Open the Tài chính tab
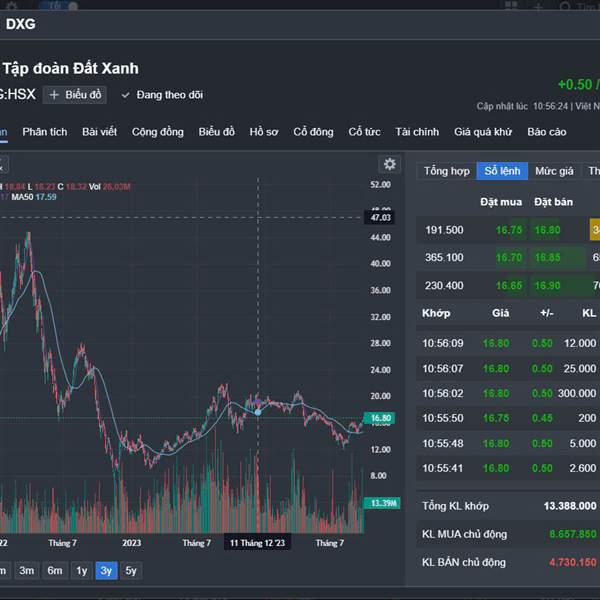 (417, 132)
